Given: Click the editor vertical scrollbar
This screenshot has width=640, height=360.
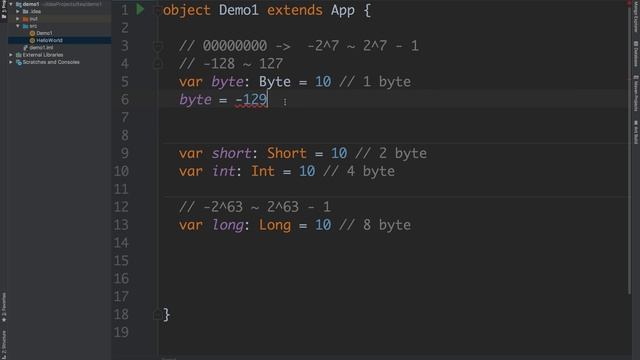Looking at the screenshot, I should (x=629, y=149).
